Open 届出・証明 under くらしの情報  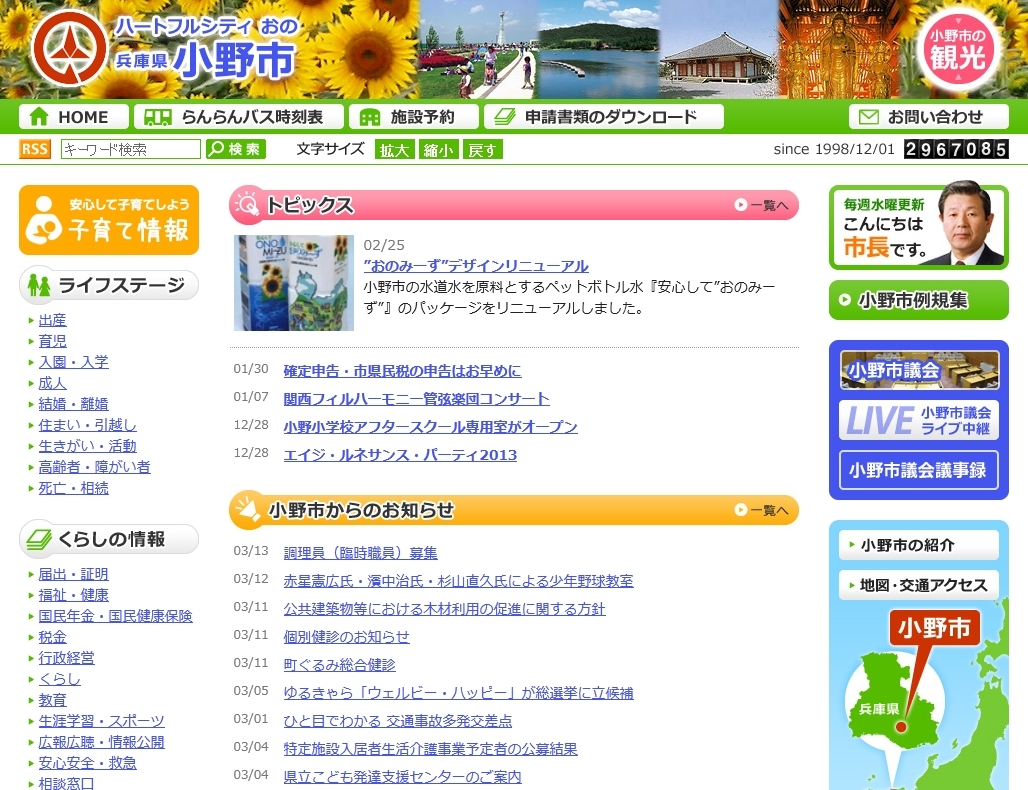pos(73,574)
